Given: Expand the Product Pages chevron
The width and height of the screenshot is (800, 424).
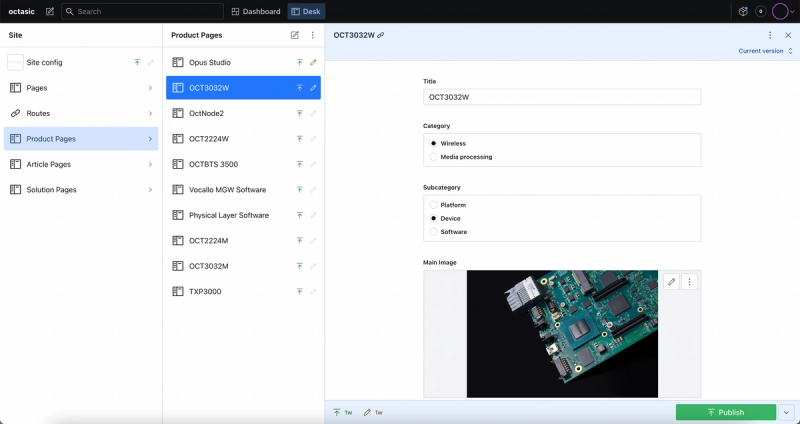Looking at the screenshot, I should point(150,139).
